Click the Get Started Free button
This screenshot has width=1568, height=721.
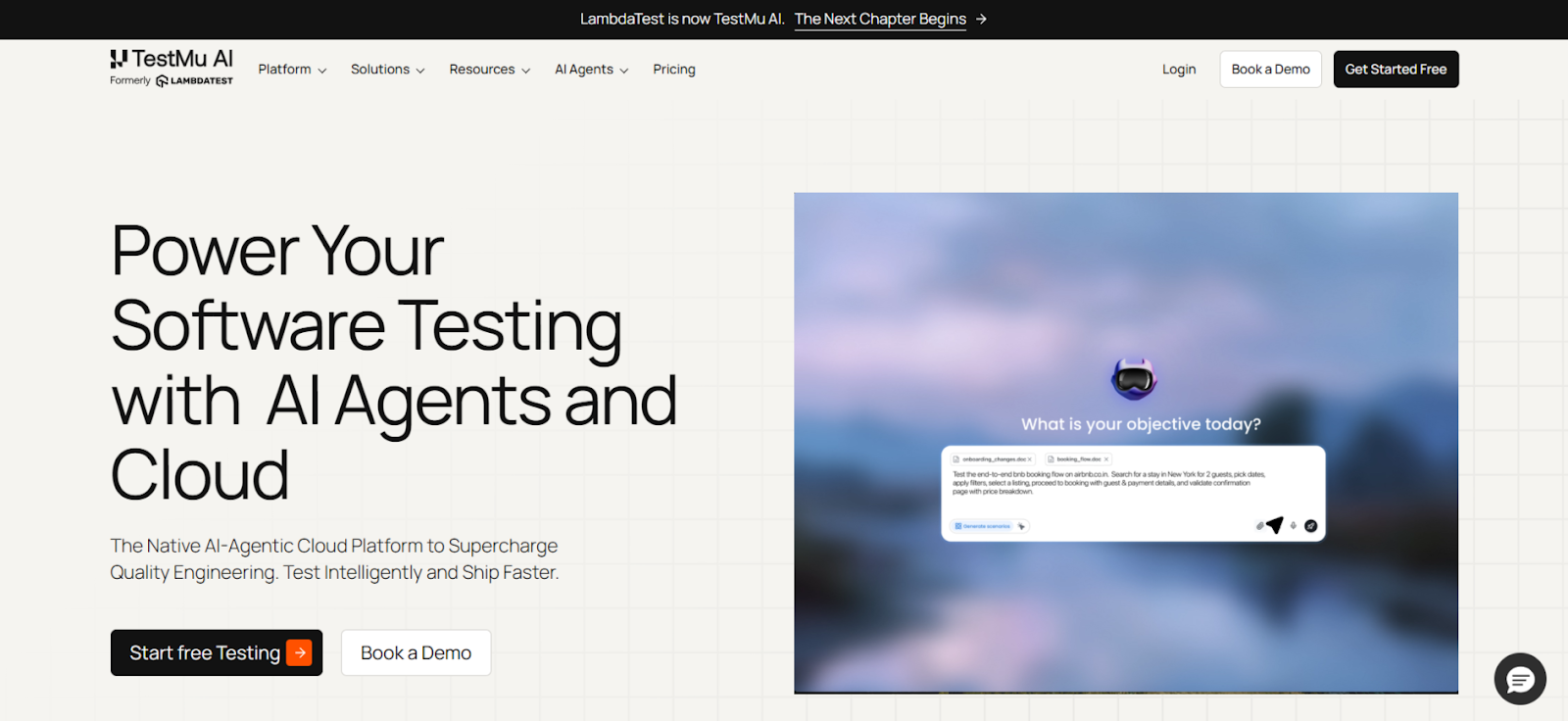point(1396,69)
